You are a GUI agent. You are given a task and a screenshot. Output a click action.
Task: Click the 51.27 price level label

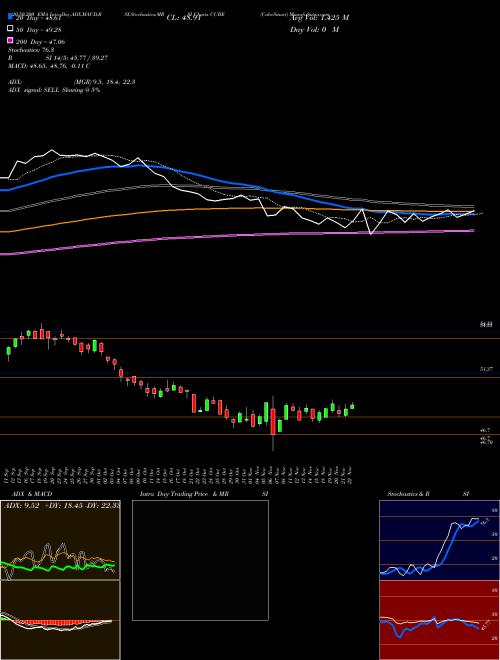(x=486, y=369)
